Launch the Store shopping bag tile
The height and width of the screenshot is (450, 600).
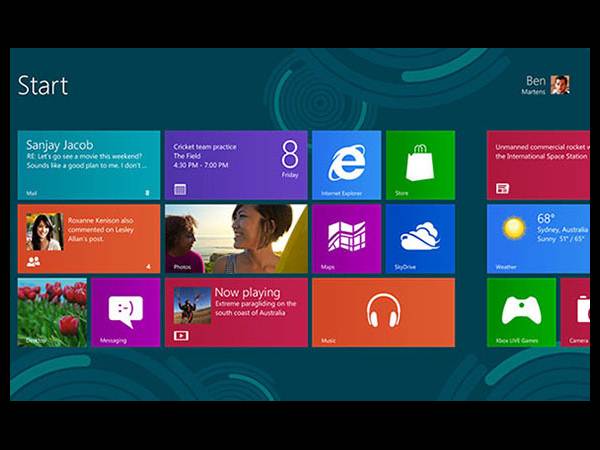[420, 165]
